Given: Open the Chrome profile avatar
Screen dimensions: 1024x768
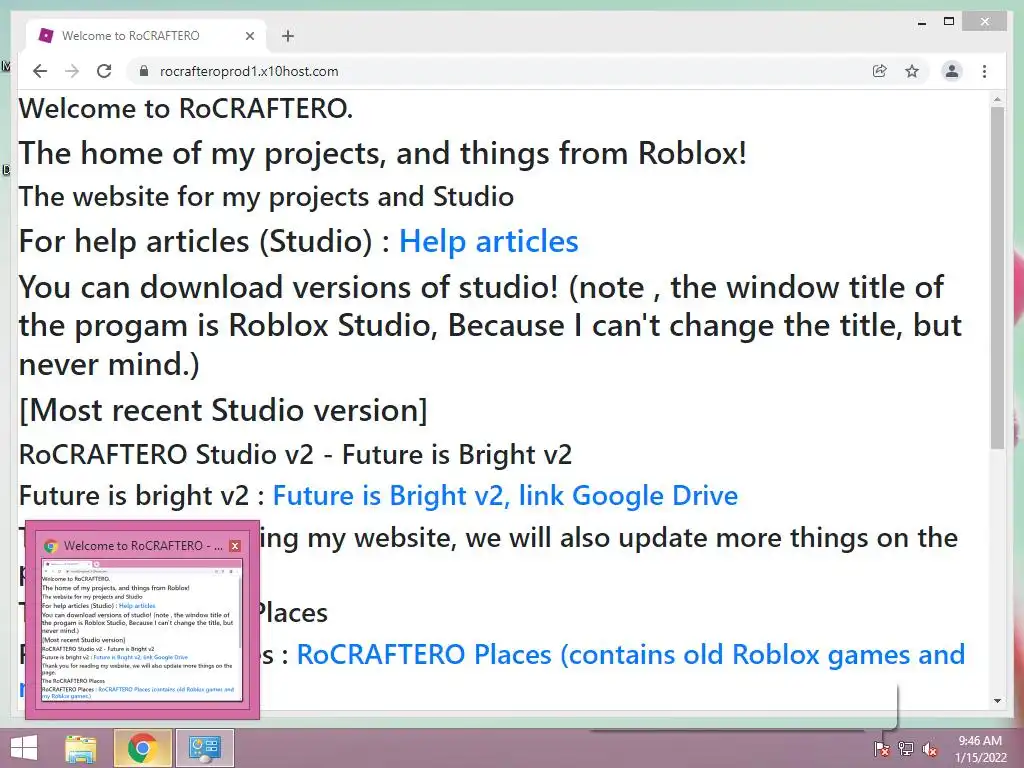Looking at the screenshot, I should pos(952,71).
